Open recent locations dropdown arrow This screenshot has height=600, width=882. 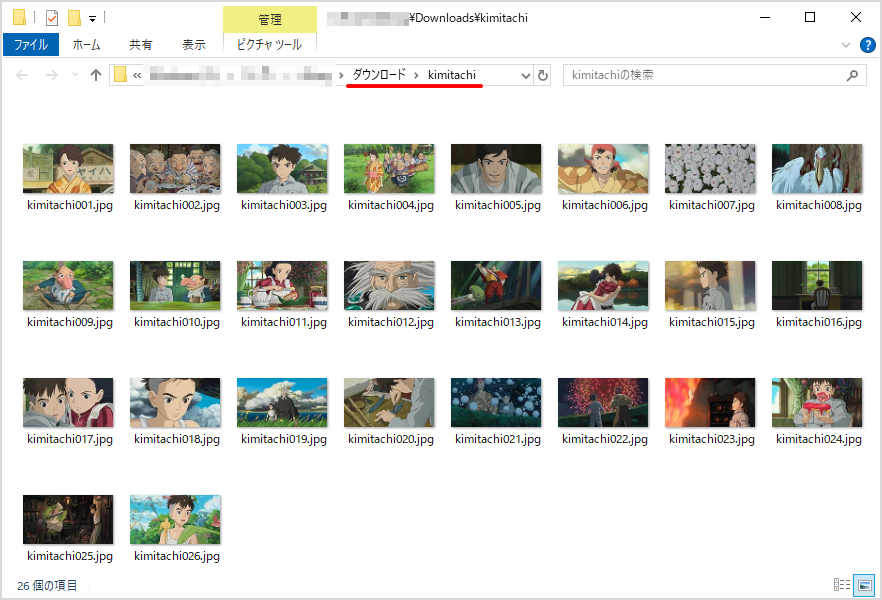tap(74, 76)
